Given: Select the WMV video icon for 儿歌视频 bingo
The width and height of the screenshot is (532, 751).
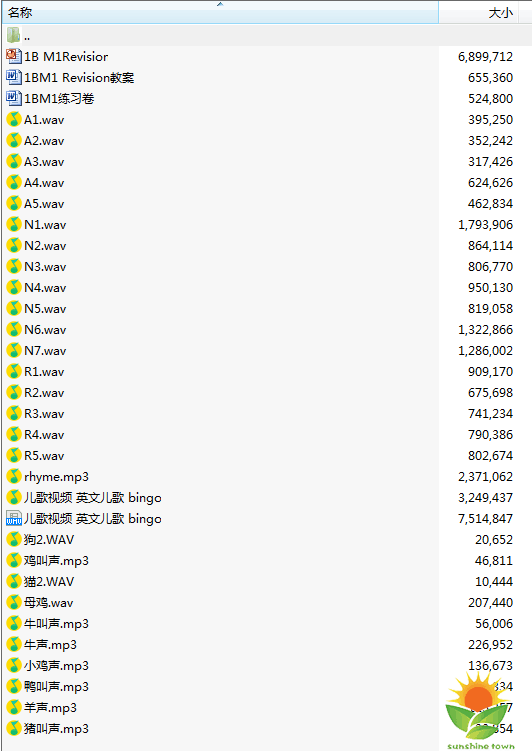Looking at the screenshot, I should [x=13, y=519].
